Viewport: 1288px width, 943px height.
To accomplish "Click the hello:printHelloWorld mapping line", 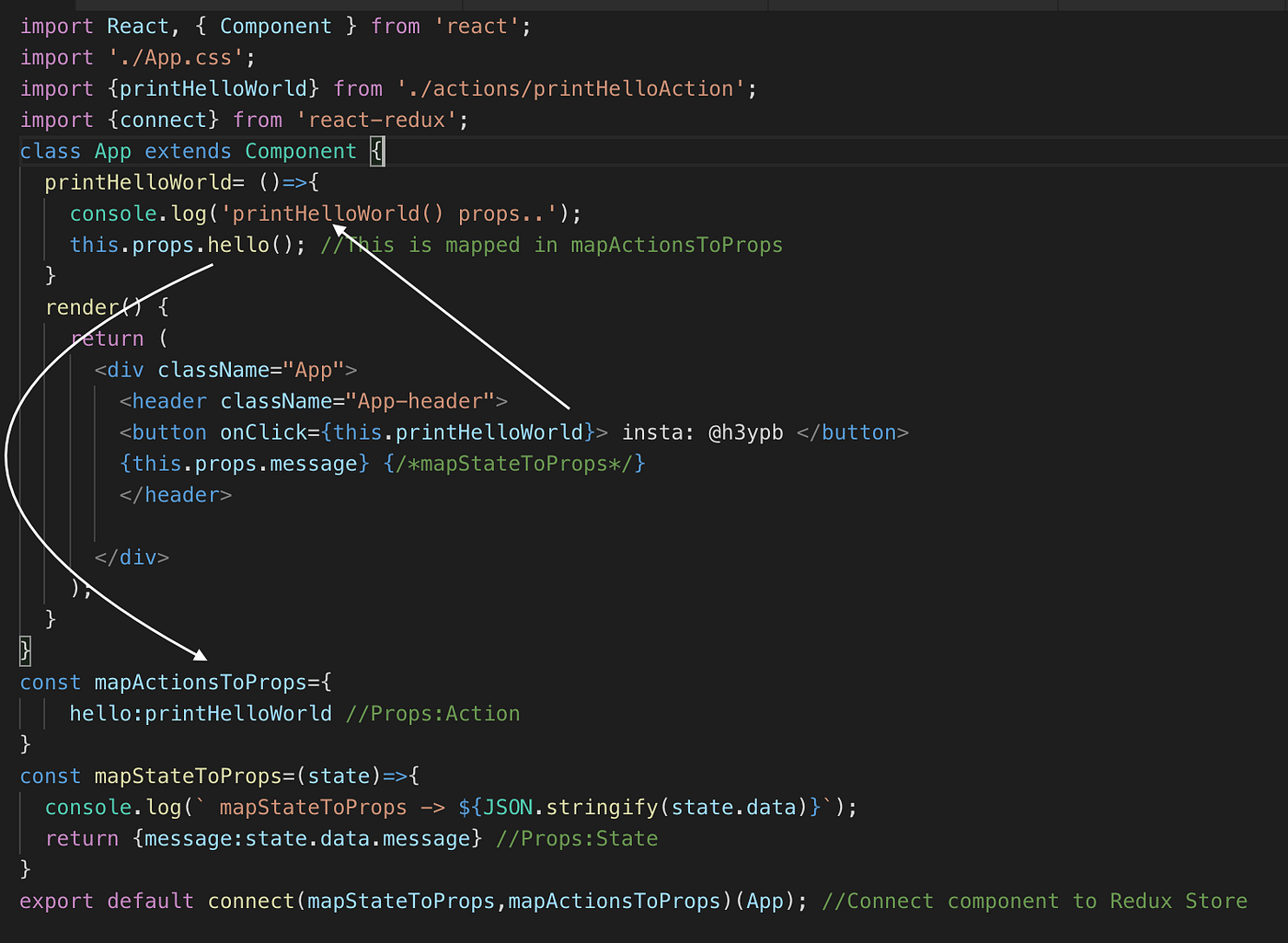I will [201, 713].
